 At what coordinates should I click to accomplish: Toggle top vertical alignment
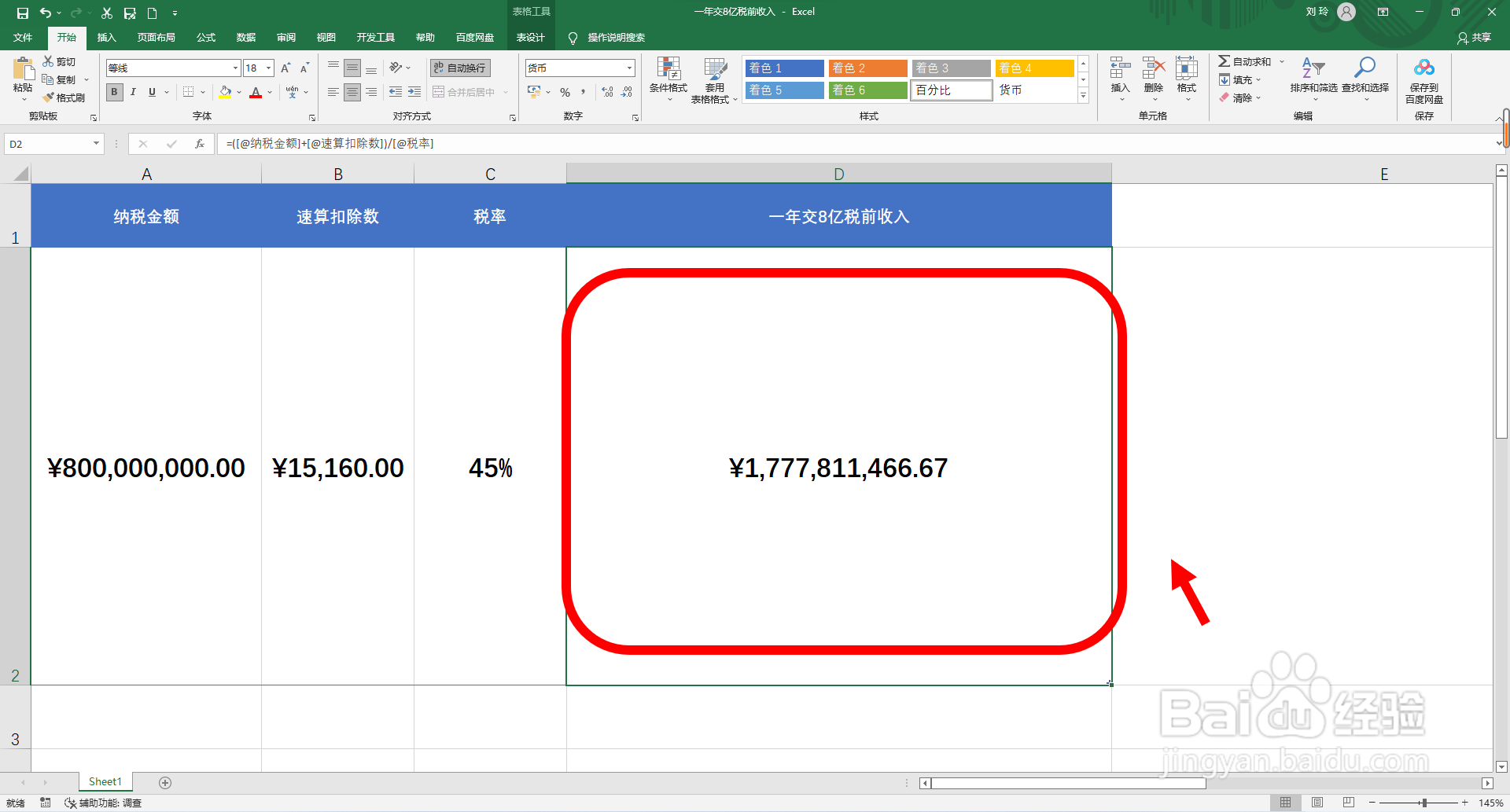(333, 68)
